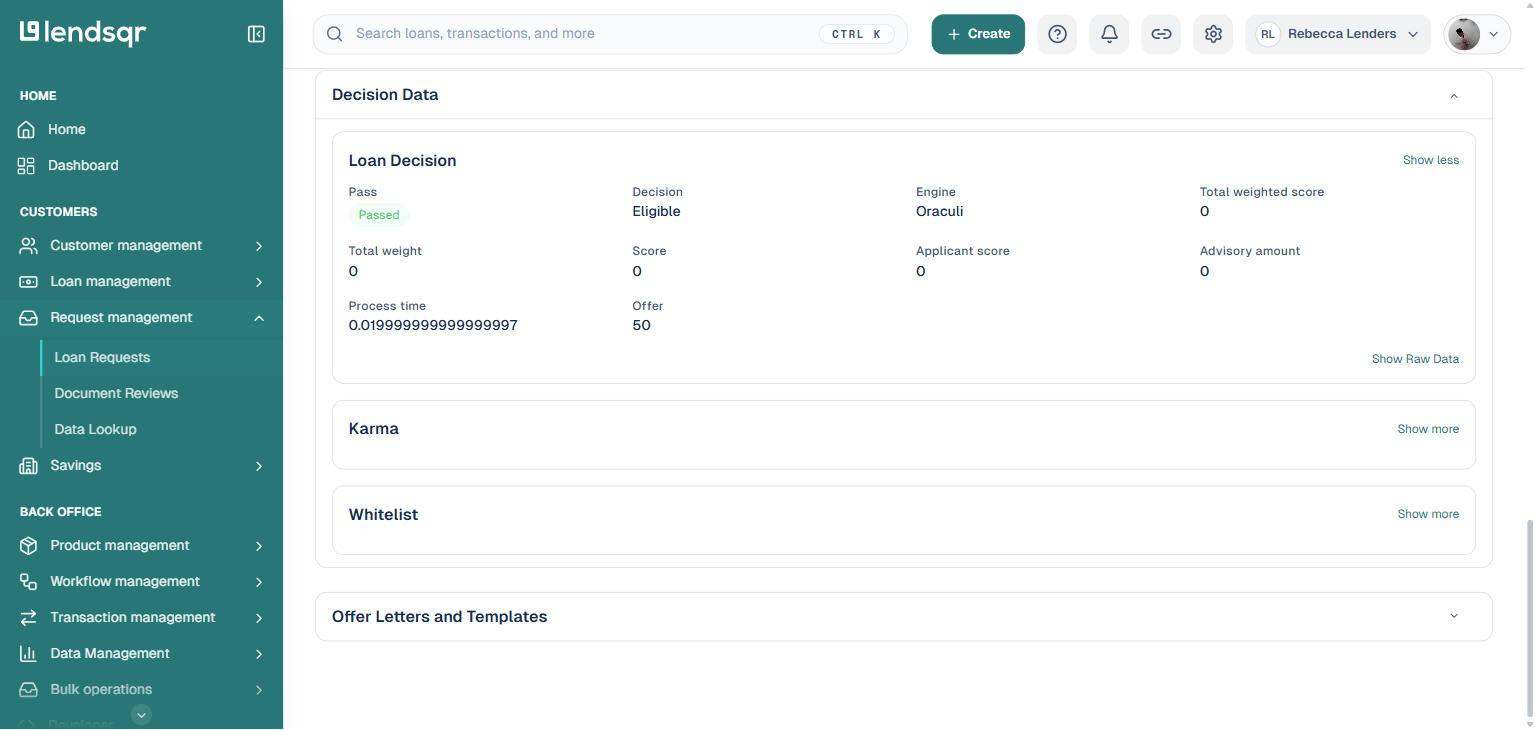1535x730 pixels.
Task: Click the Savings icon in the sidebar
Action: pos(29,466)
